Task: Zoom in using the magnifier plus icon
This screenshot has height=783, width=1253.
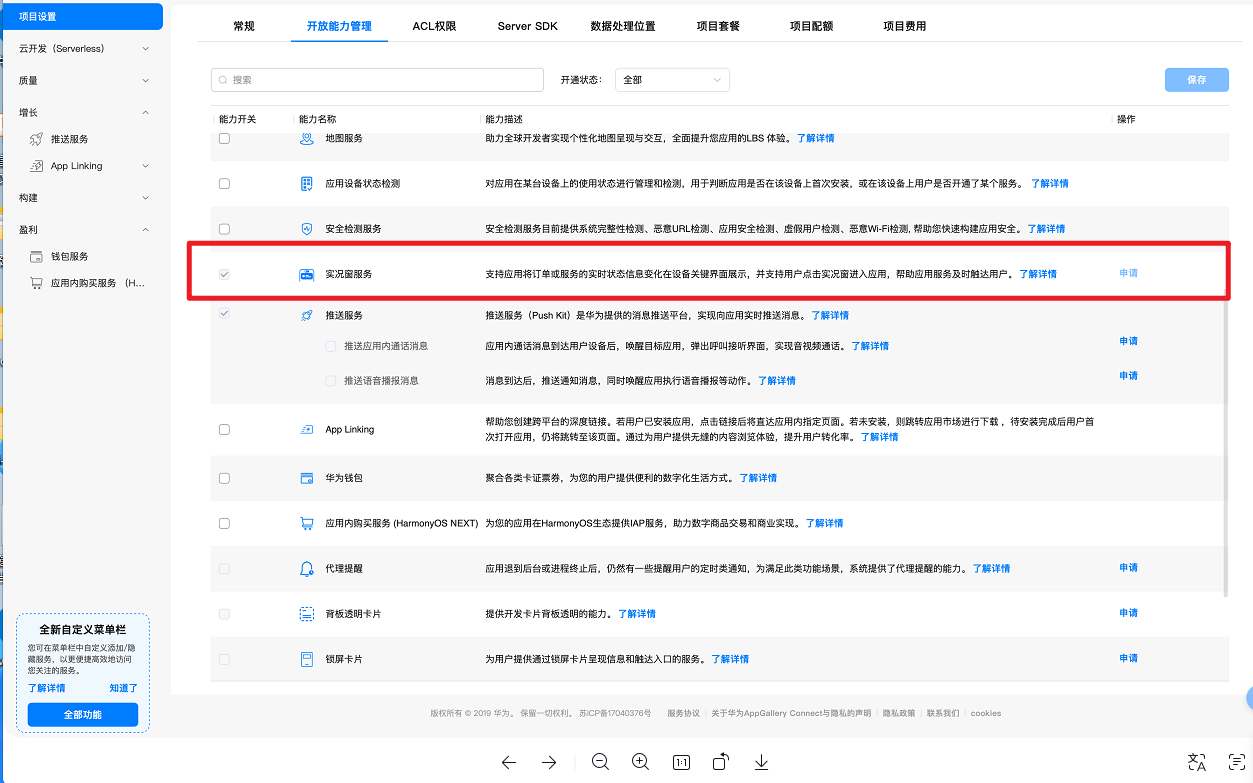Action: click(x=641, y=762)
